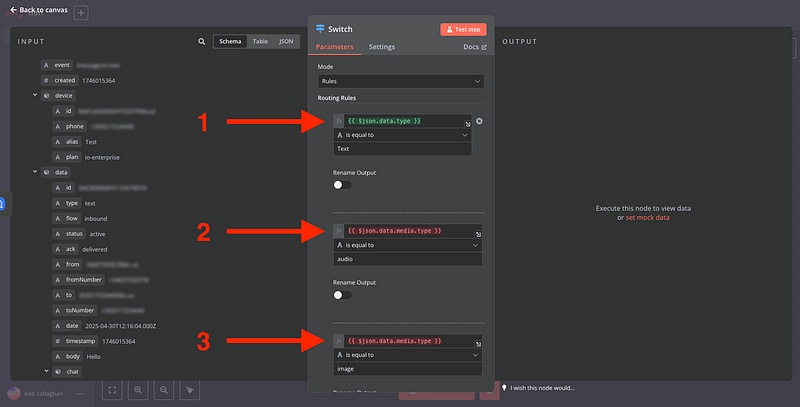
Task: Toggle Rename Output for the audio rule
Action: pyautogui.click(x=343, y=295)
